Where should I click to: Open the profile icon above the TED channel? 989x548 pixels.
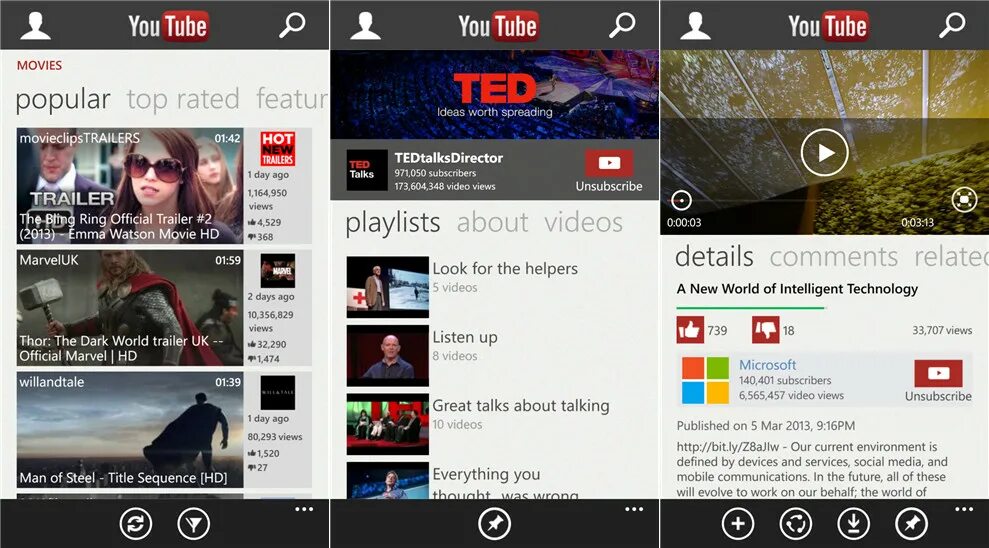coord(365,26)
